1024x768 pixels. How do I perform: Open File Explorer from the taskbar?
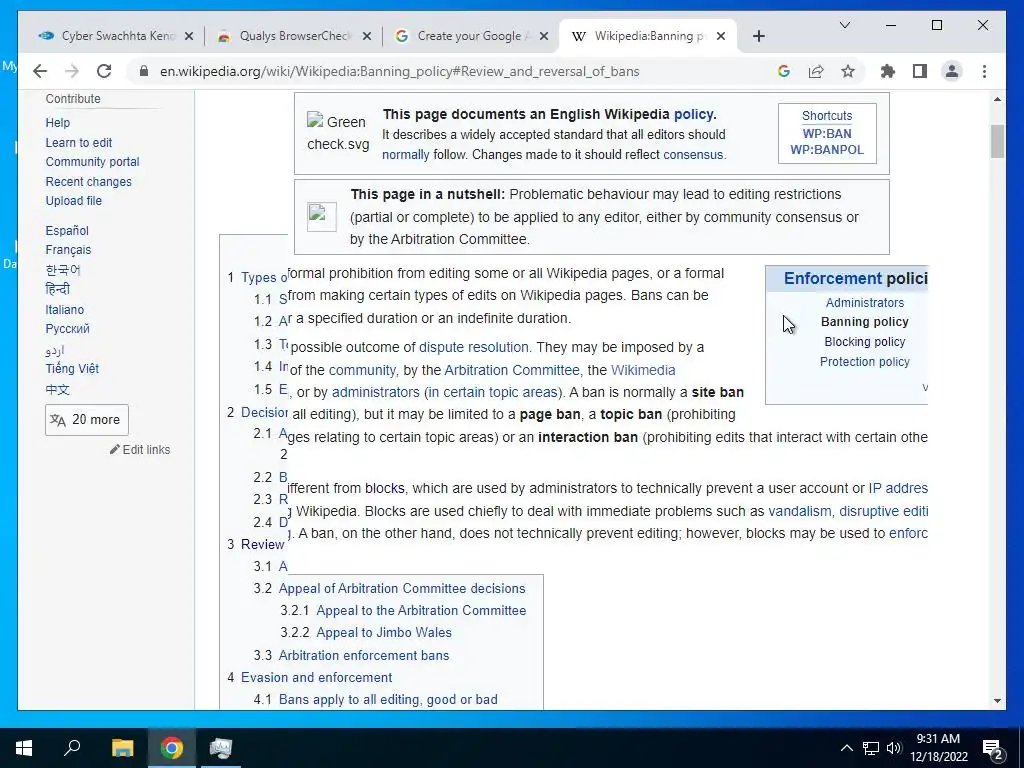coord(122,748)
